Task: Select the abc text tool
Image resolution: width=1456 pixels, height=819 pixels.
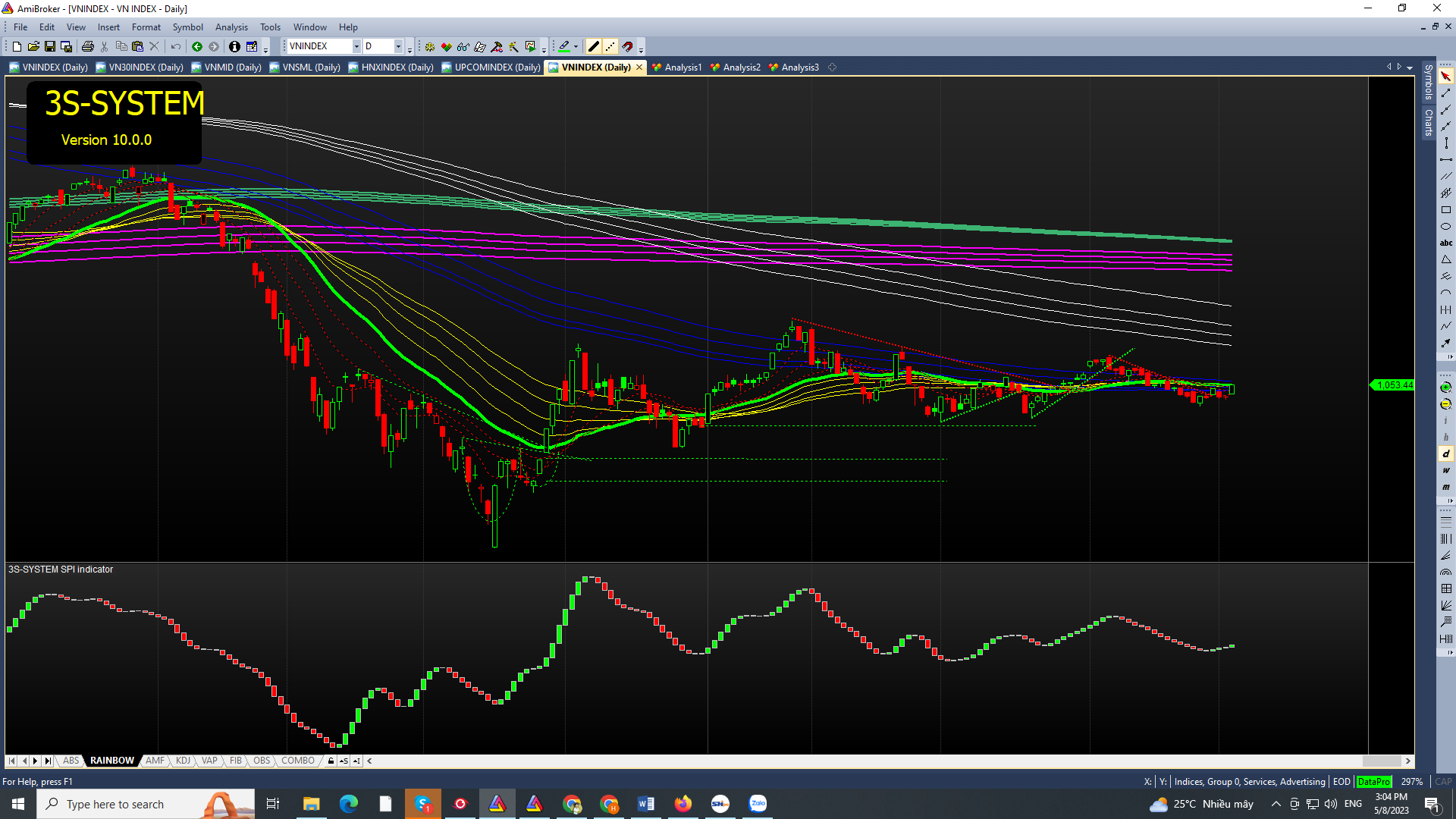Action: [x=1445, y=243]
